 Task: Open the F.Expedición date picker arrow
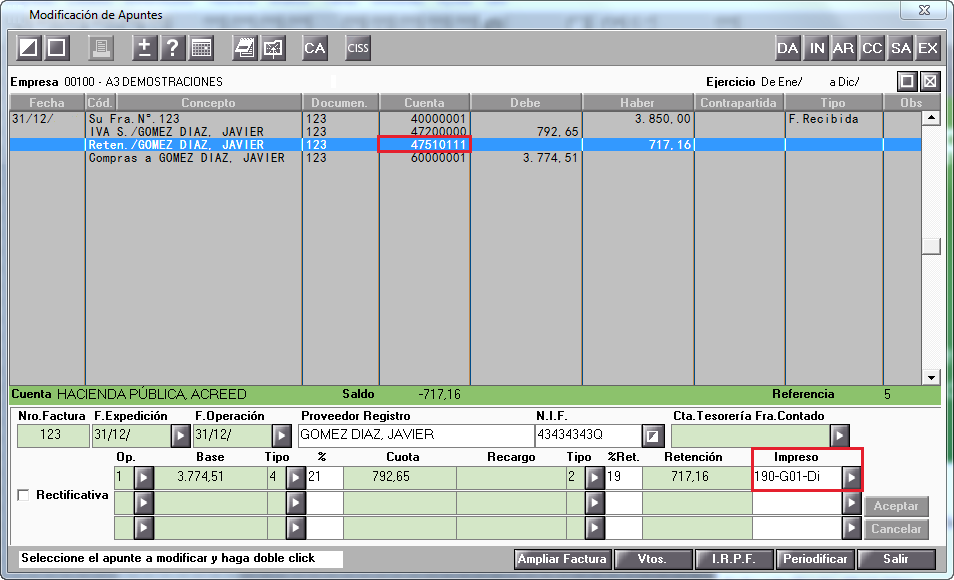click(181, 435)
